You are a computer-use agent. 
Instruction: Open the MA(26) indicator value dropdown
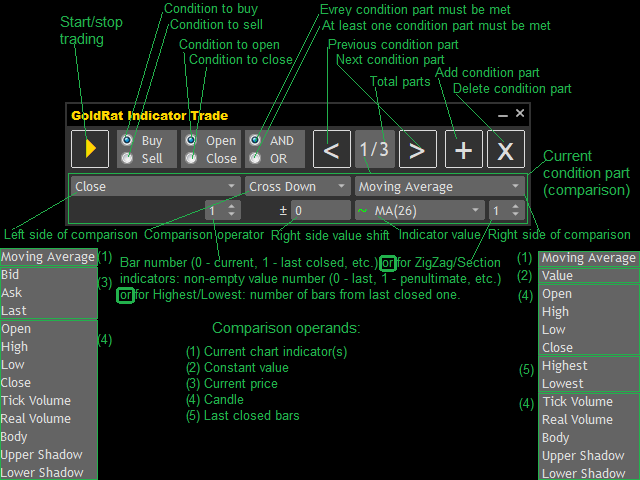coord(420,211)
